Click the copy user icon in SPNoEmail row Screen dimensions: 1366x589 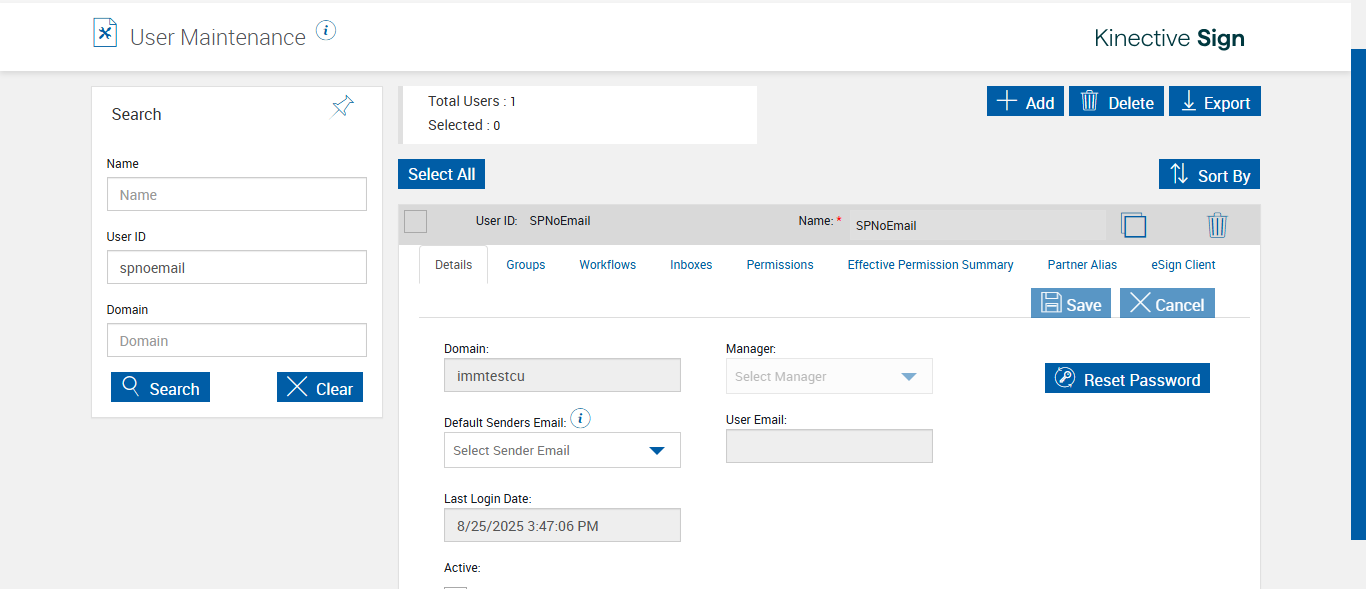[1133, 225]
